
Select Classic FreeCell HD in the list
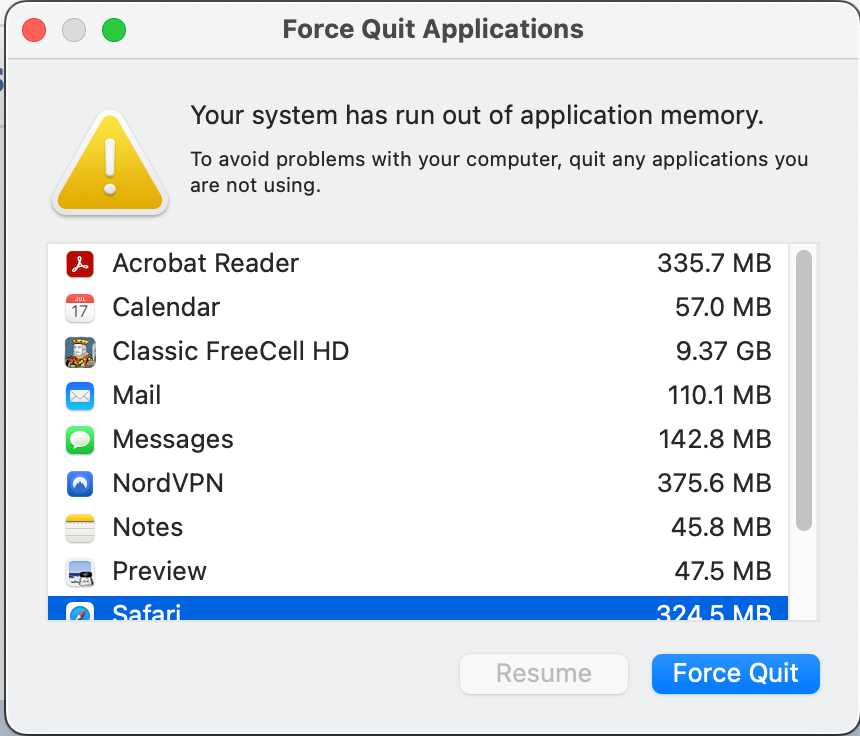(x=230, y=352)
